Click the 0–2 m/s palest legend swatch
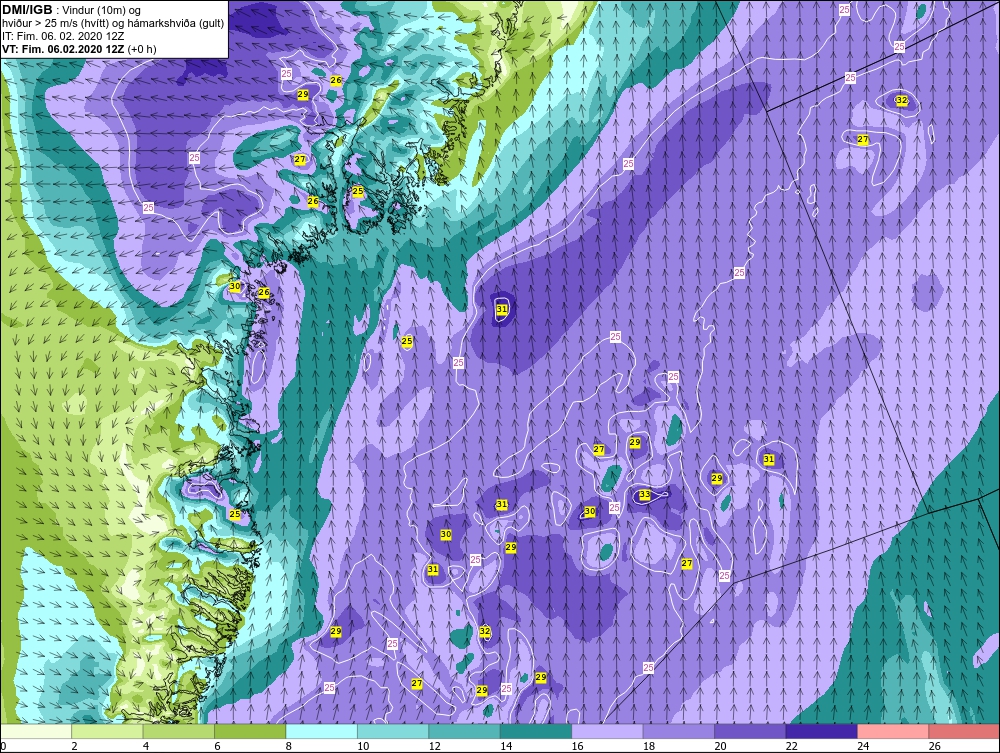The image size is (1000, 753). pyautogui.click(x=36, y=731)
